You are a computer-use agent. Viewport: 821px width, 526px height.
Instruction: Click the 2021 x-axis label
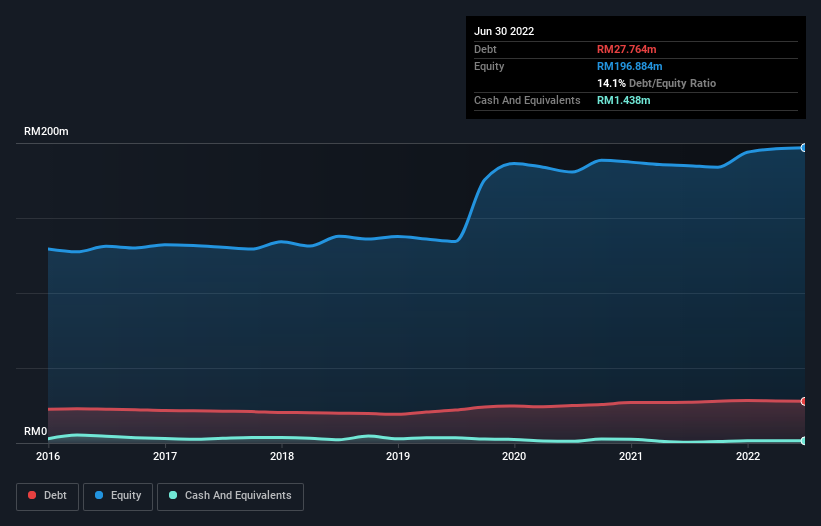[x=631, y=456]
